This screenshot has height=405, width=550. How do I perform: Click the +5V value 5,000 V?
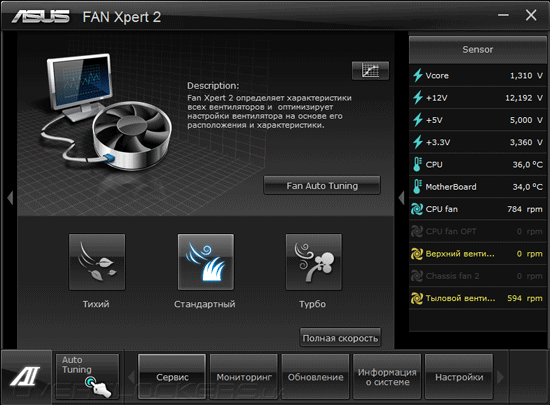(x=526, y=120)
